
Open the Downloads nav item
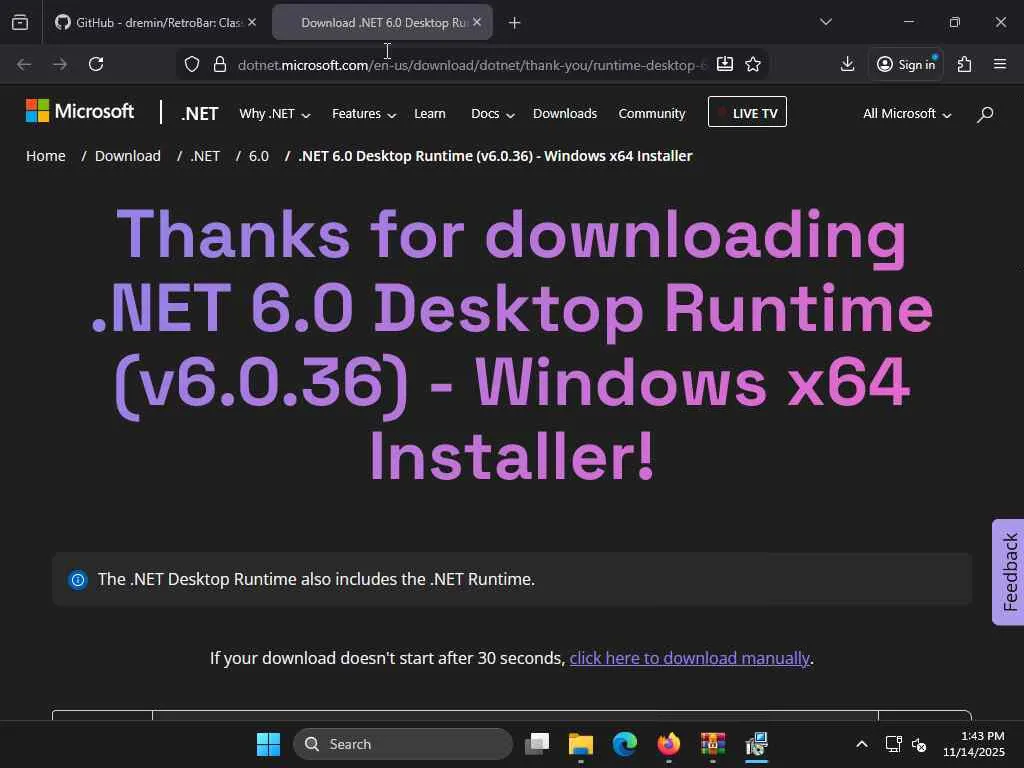click(565, 114)
